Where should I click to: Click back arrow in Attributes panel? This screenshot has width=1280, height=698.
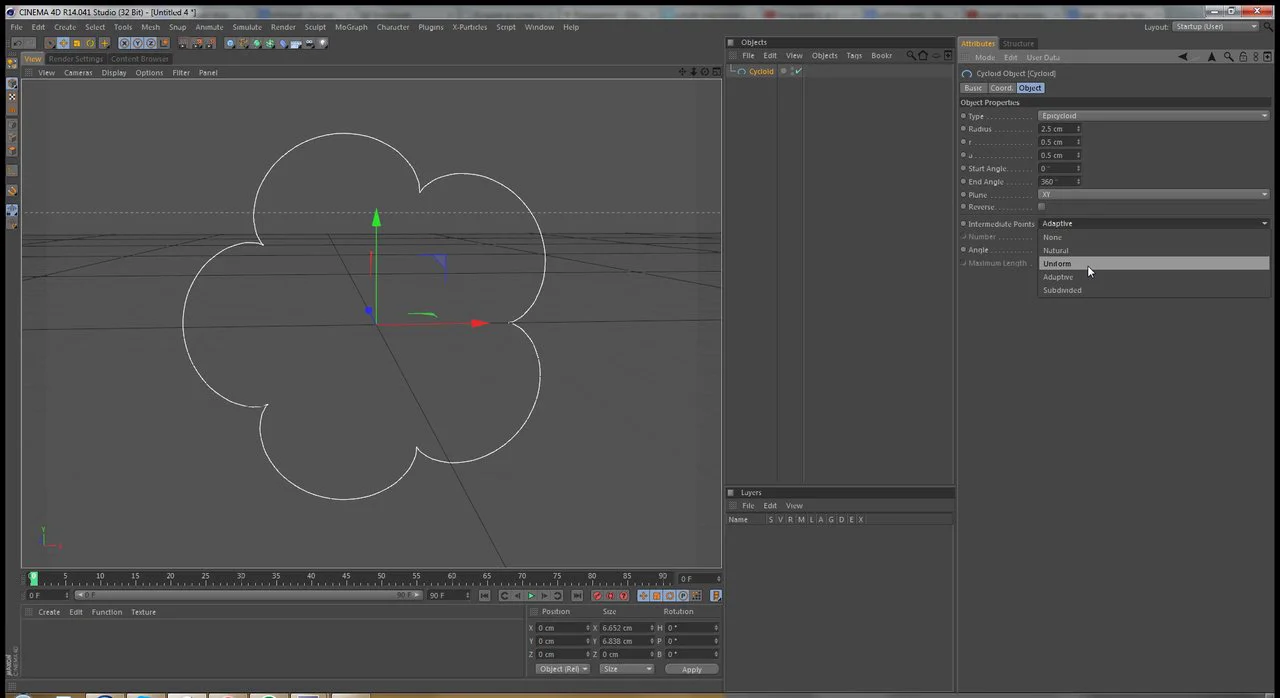tap(1183, 57)
